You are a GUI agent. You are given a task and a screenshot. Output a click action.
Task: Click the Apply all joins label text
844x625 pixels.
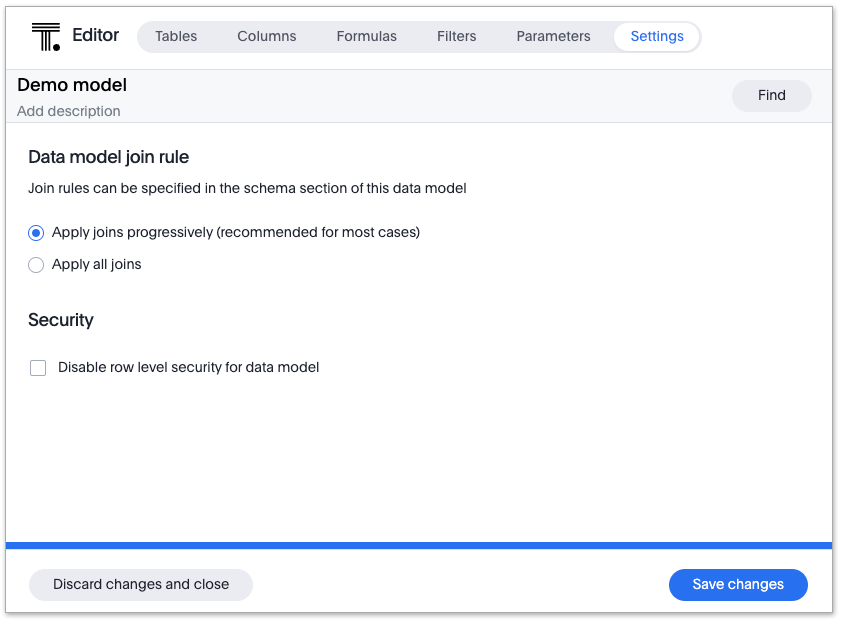pos(97,265)
